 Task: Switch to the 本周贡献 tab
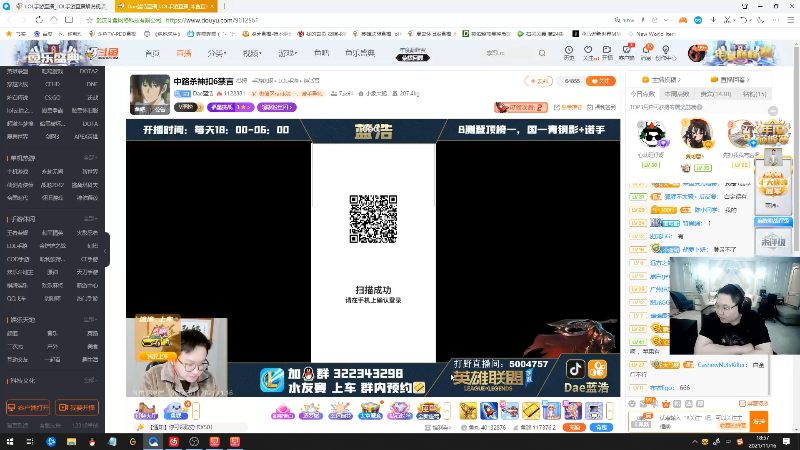click(x=677, y=94)
